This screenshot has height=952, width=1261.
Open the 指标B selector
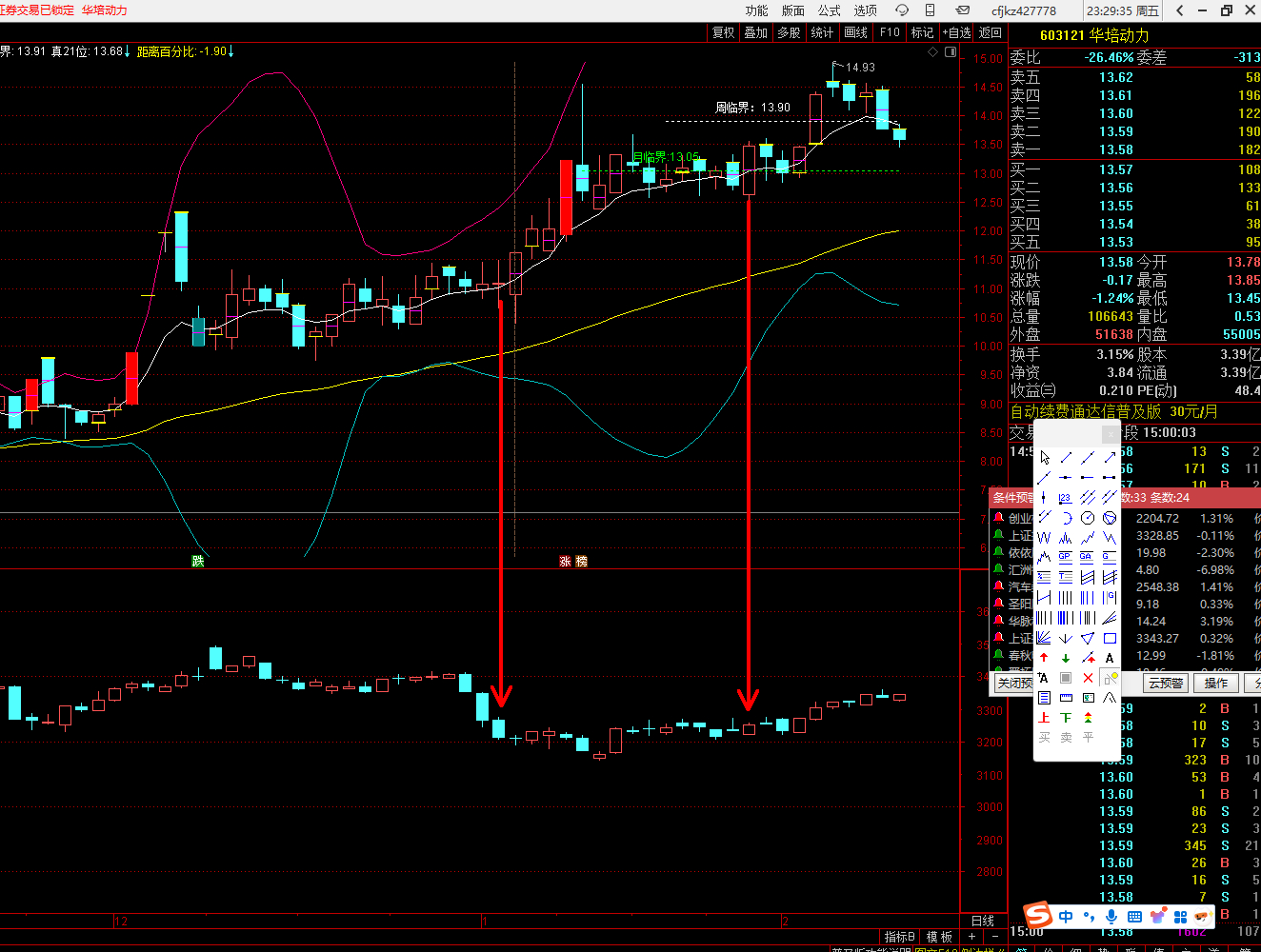pyautogui.click(x=900, y=937)
